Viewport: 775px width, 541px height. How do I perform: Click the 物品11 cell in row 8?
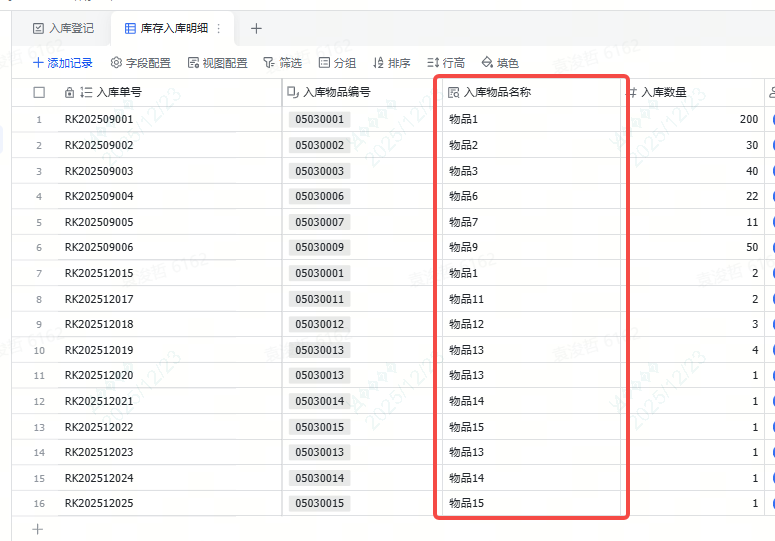coord(466,299)
